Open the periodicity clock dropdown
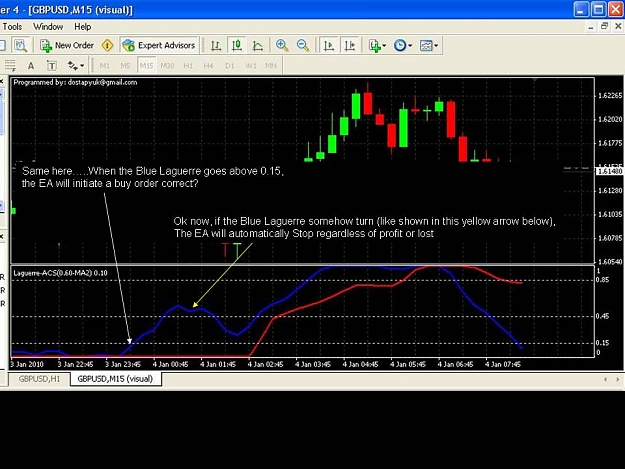This screenshot has height=469, width=625. 403,45
